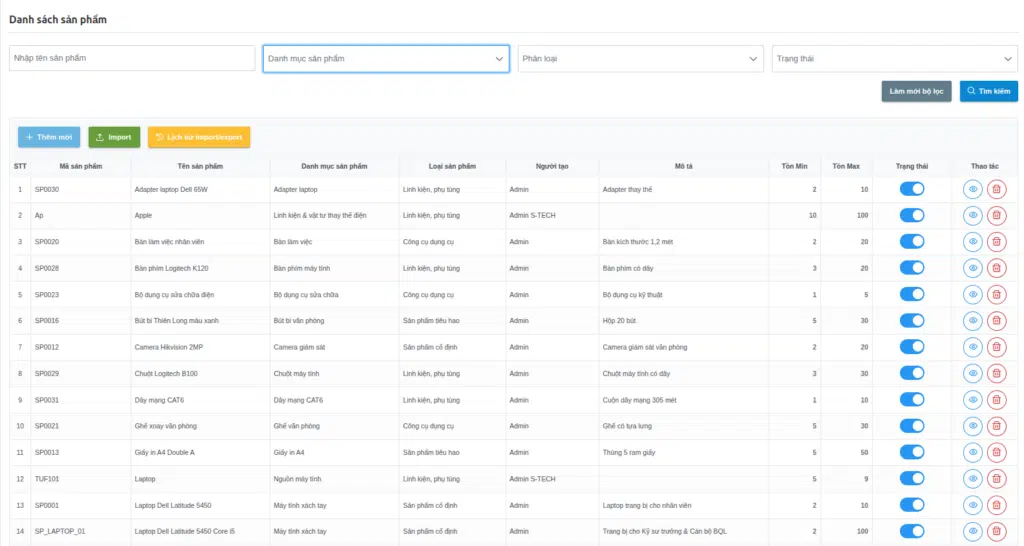This screenshot has height=546, width=1024.
Task: Toggle status switch for SP_LAPTOP_01
Action: [912, 531]
